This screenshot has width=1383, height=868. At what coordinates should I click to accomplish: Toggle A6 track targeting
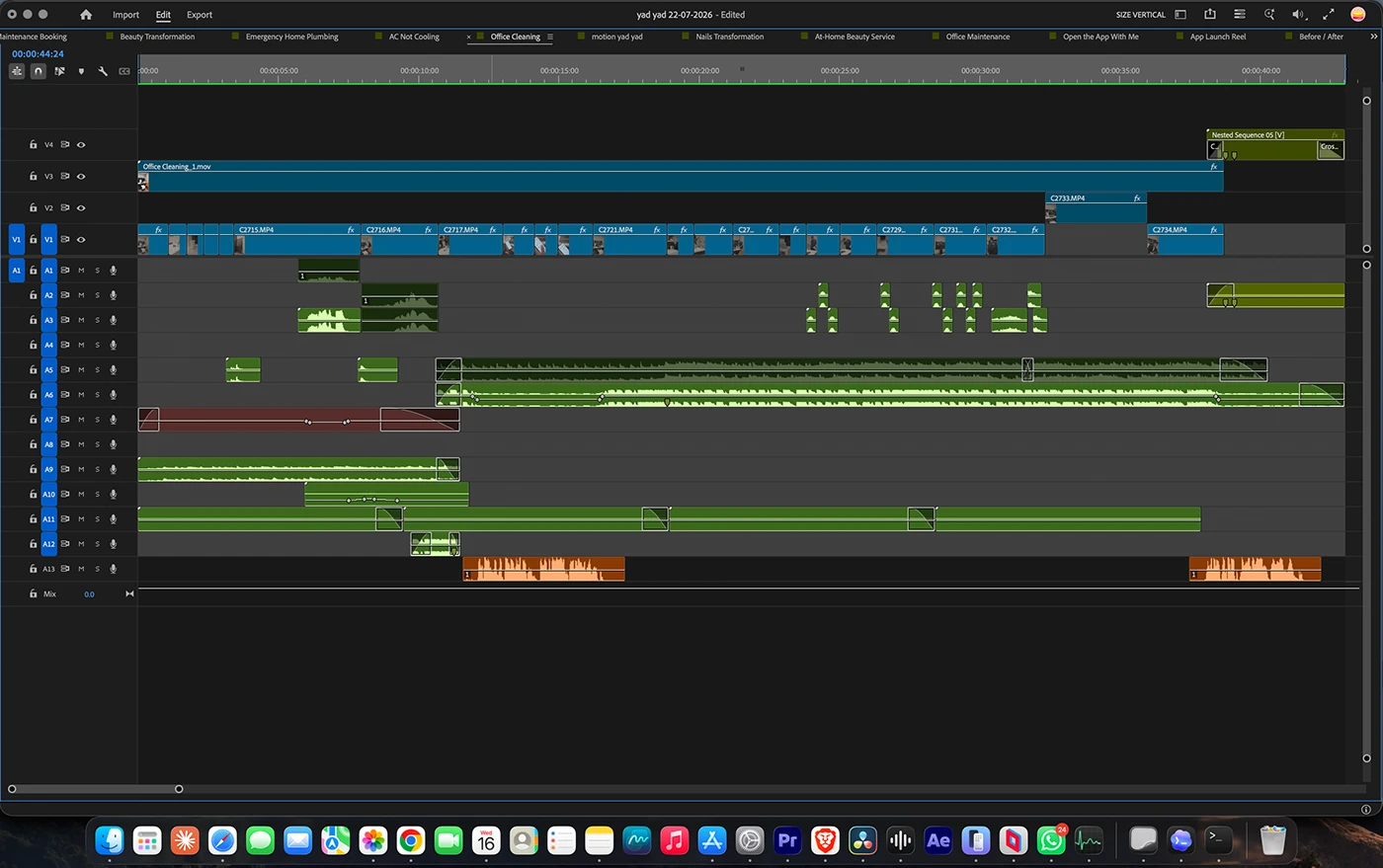click(48, 395)
